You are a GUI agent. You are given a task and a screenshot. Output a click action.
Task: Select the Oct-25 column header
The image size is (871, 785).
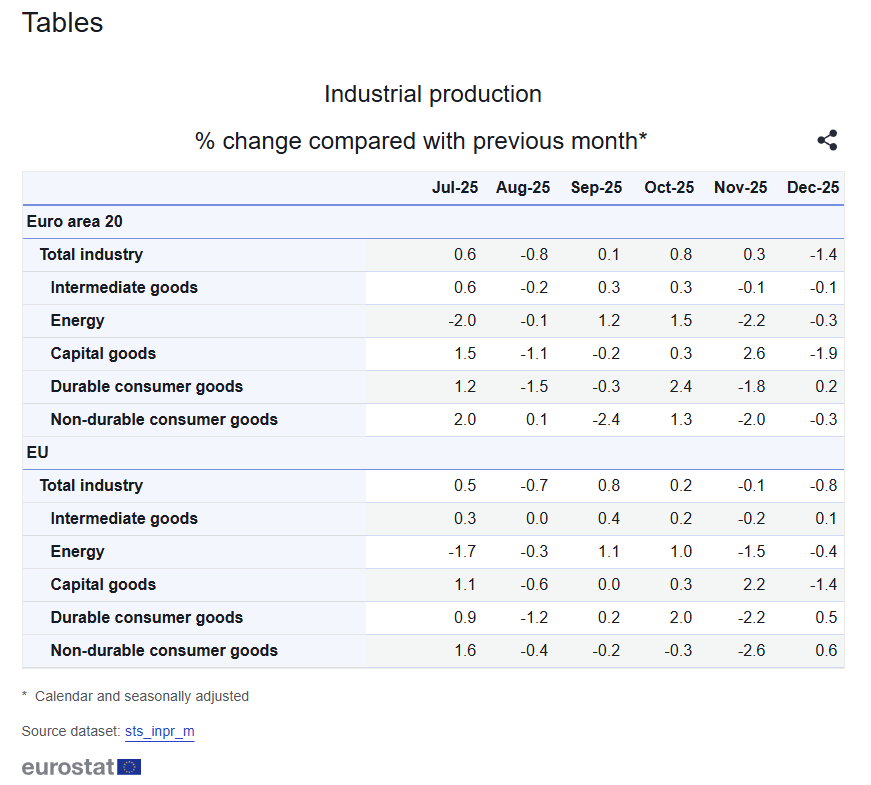pos(669,188)
